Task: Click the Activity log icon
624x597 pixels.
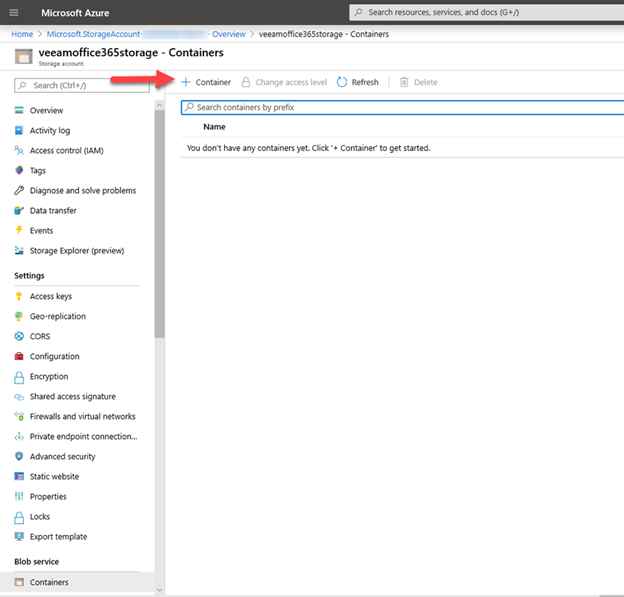Action: [19, 130]
